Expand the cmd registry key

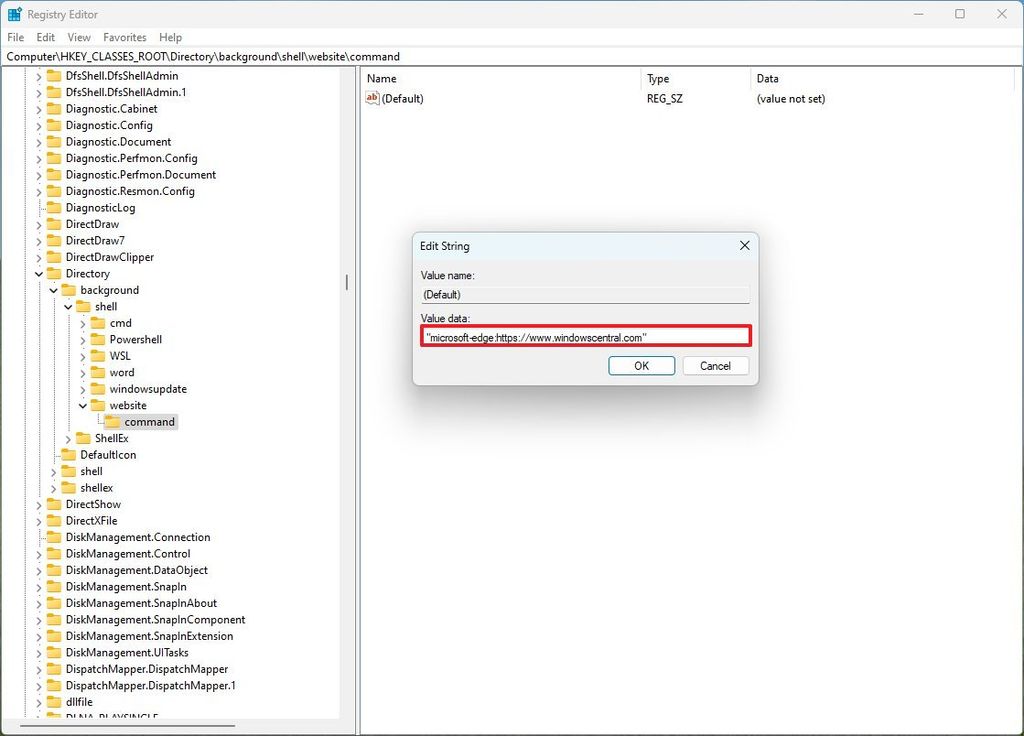pyautogui.click(x=83, y=323)
